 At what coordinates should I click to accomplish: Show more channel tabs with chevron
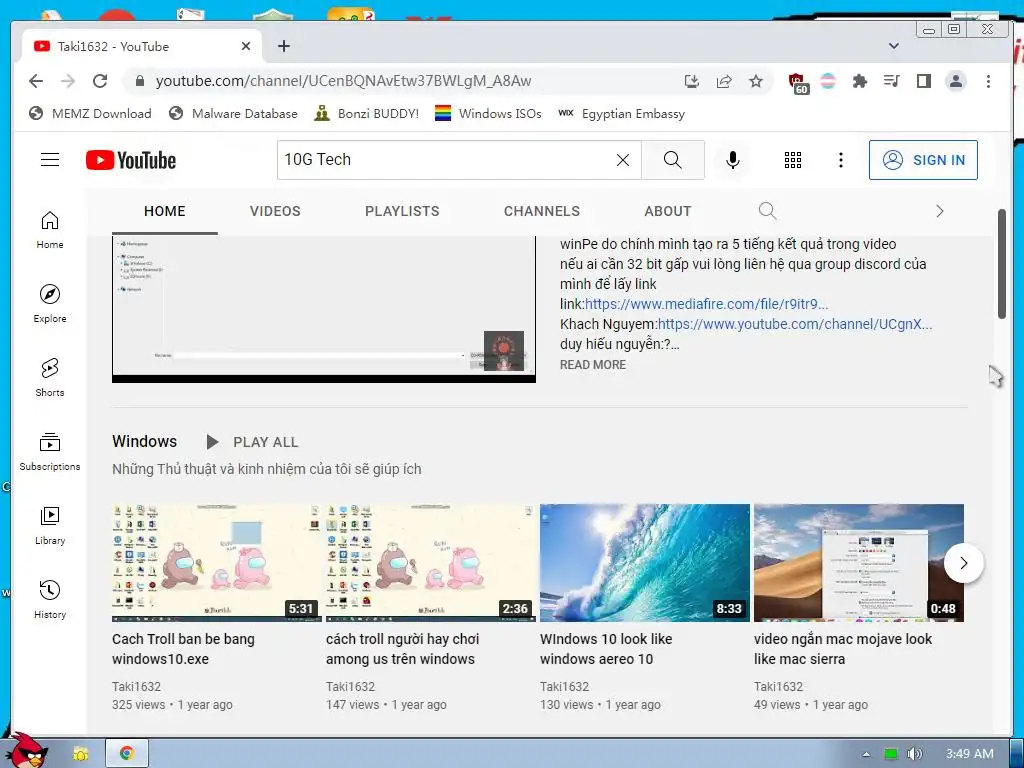pyautogui.click(x=940, y=211)
